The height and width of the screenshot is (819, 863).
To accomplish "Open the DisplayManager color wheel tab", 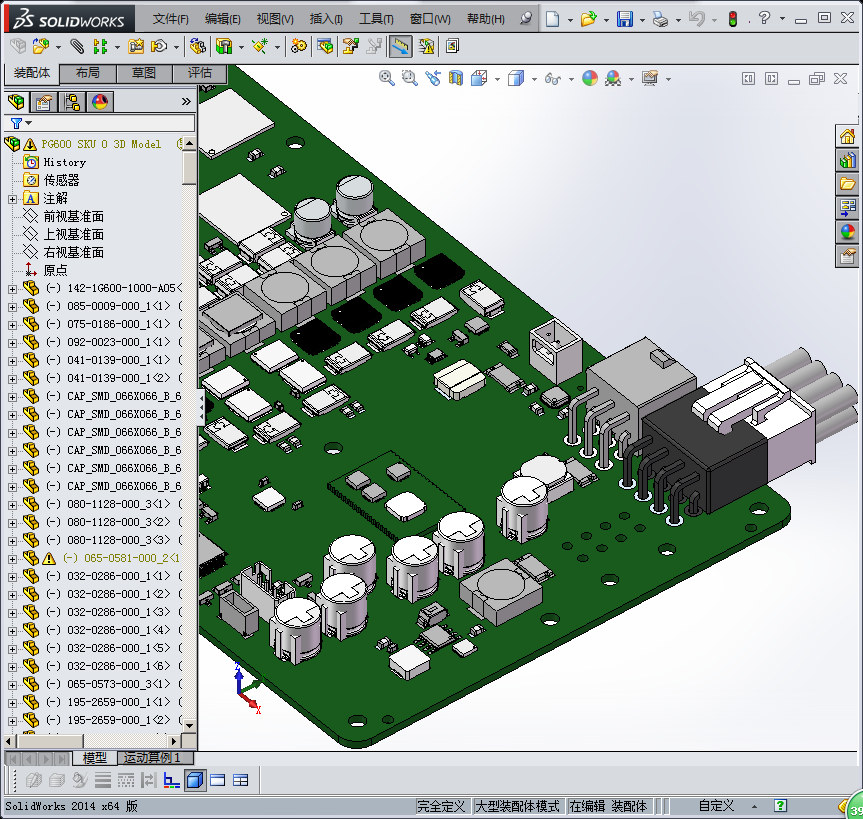I will coord(99,101).
